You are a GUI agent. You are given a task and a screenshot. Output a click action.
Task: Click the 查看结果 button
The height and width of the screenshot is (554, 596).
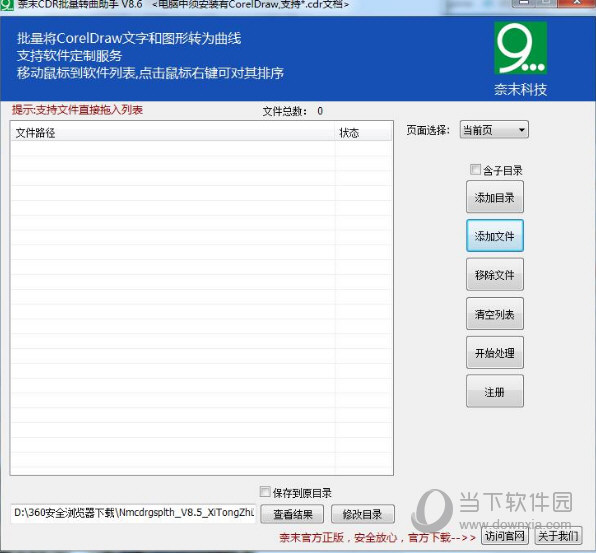pyautogui.click(x=292, y=514)
